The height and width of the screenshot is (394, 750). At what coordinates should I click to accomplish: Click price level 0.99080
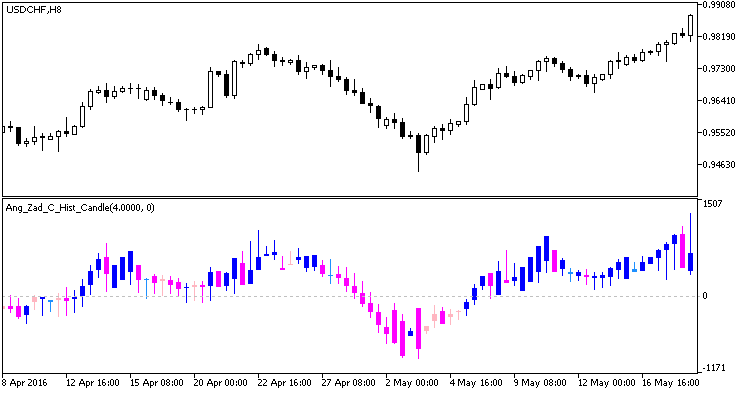coord(718,5)
